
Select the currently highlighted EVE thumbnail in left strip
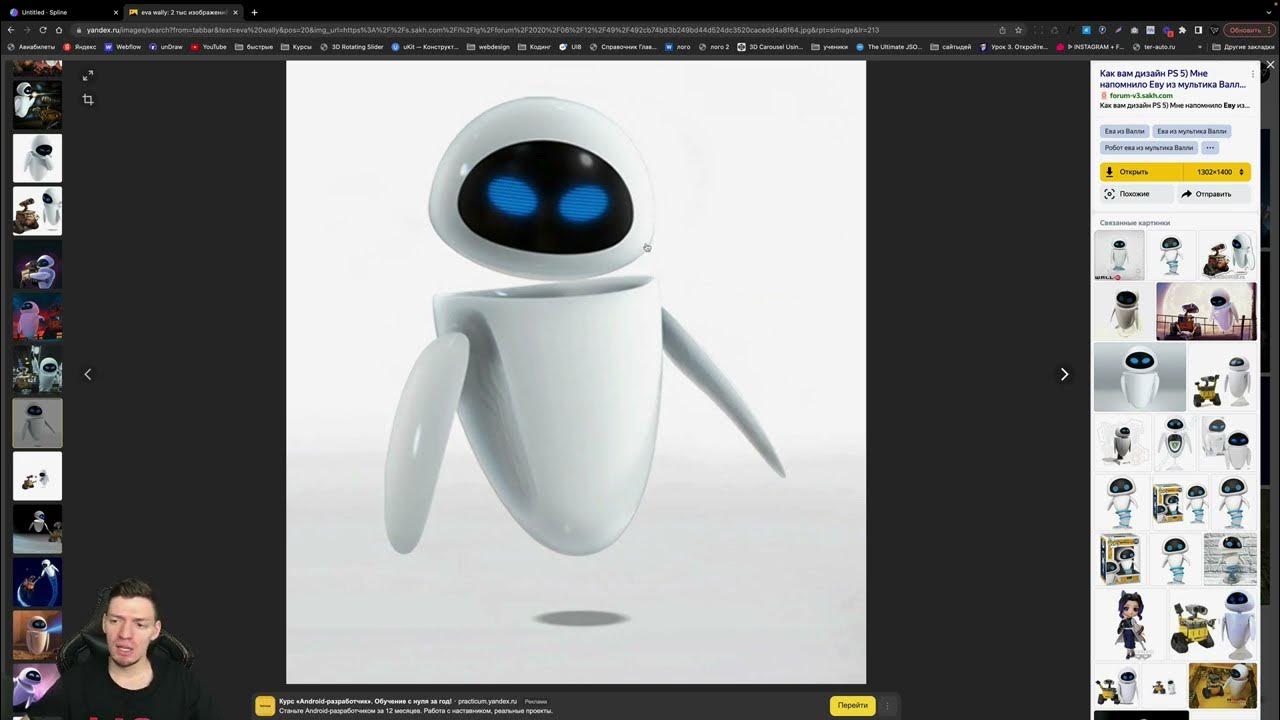click(x=37, y=423)
